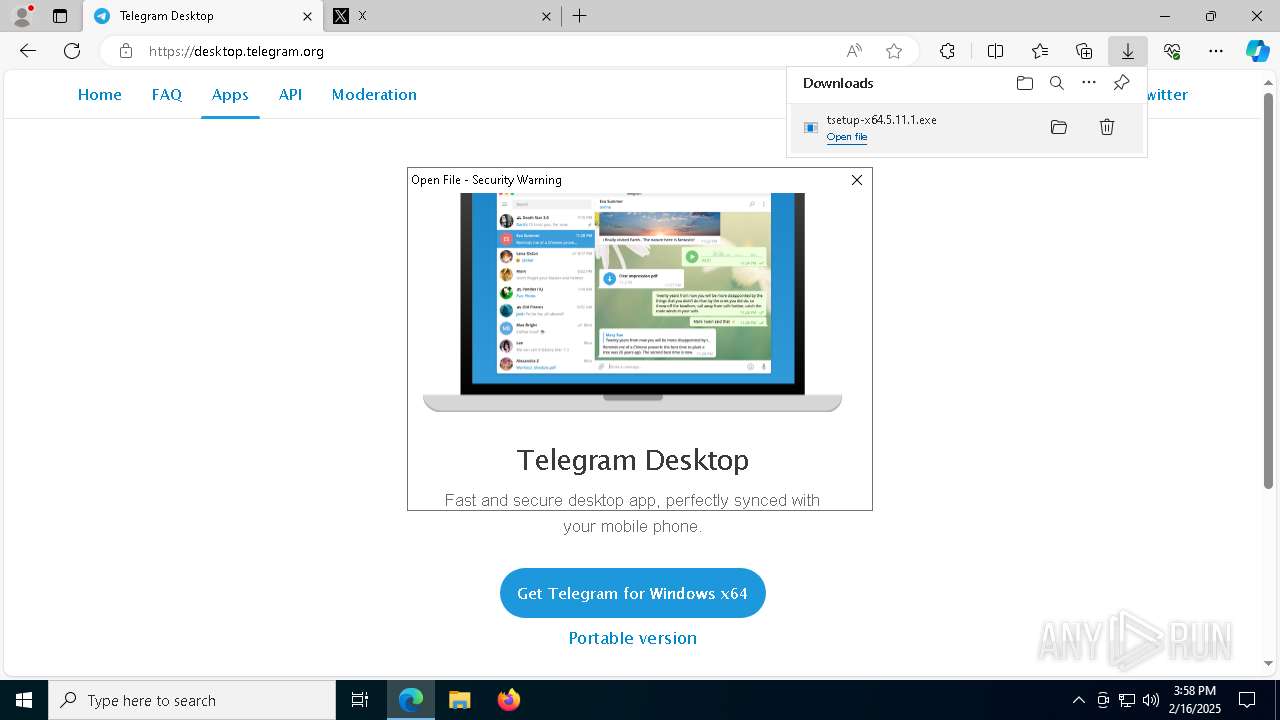Open Task View on the taskbar
1280x720 pixels.
point(360,700)
